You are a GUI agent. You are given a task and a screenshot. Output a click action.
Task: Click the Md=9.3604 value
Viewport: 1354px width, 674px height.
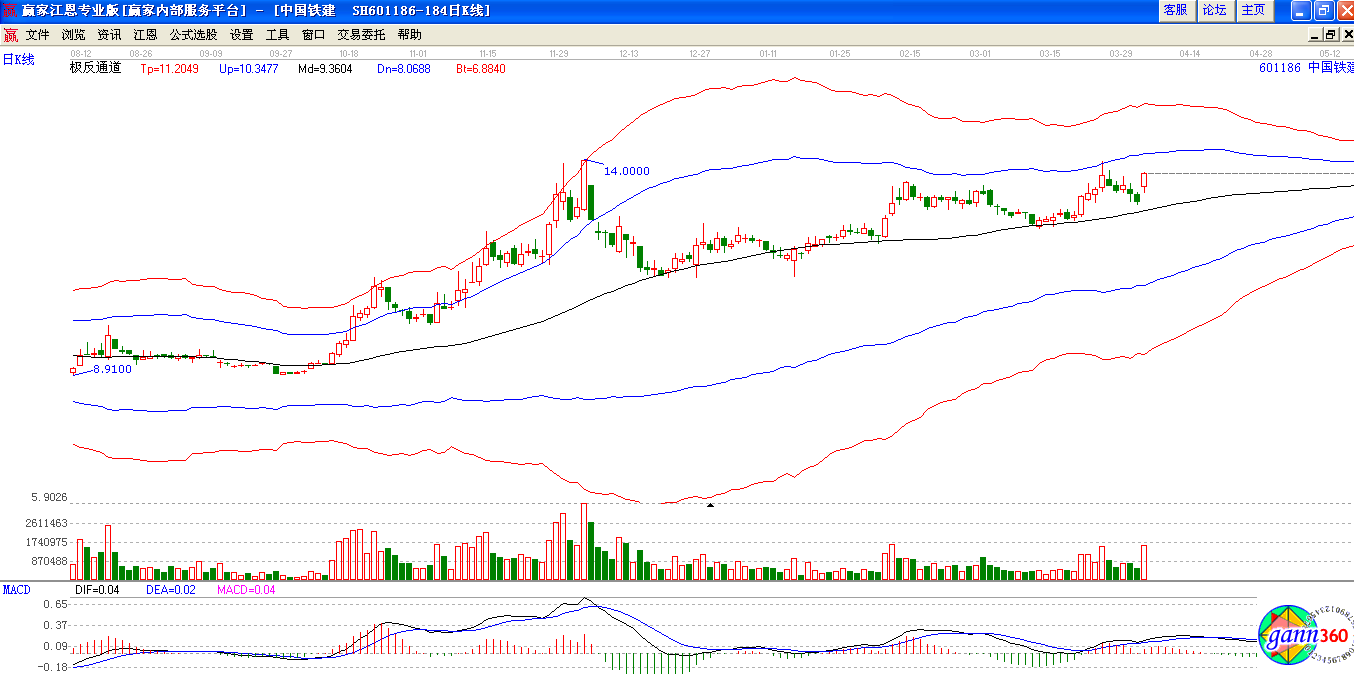[325, 69]
